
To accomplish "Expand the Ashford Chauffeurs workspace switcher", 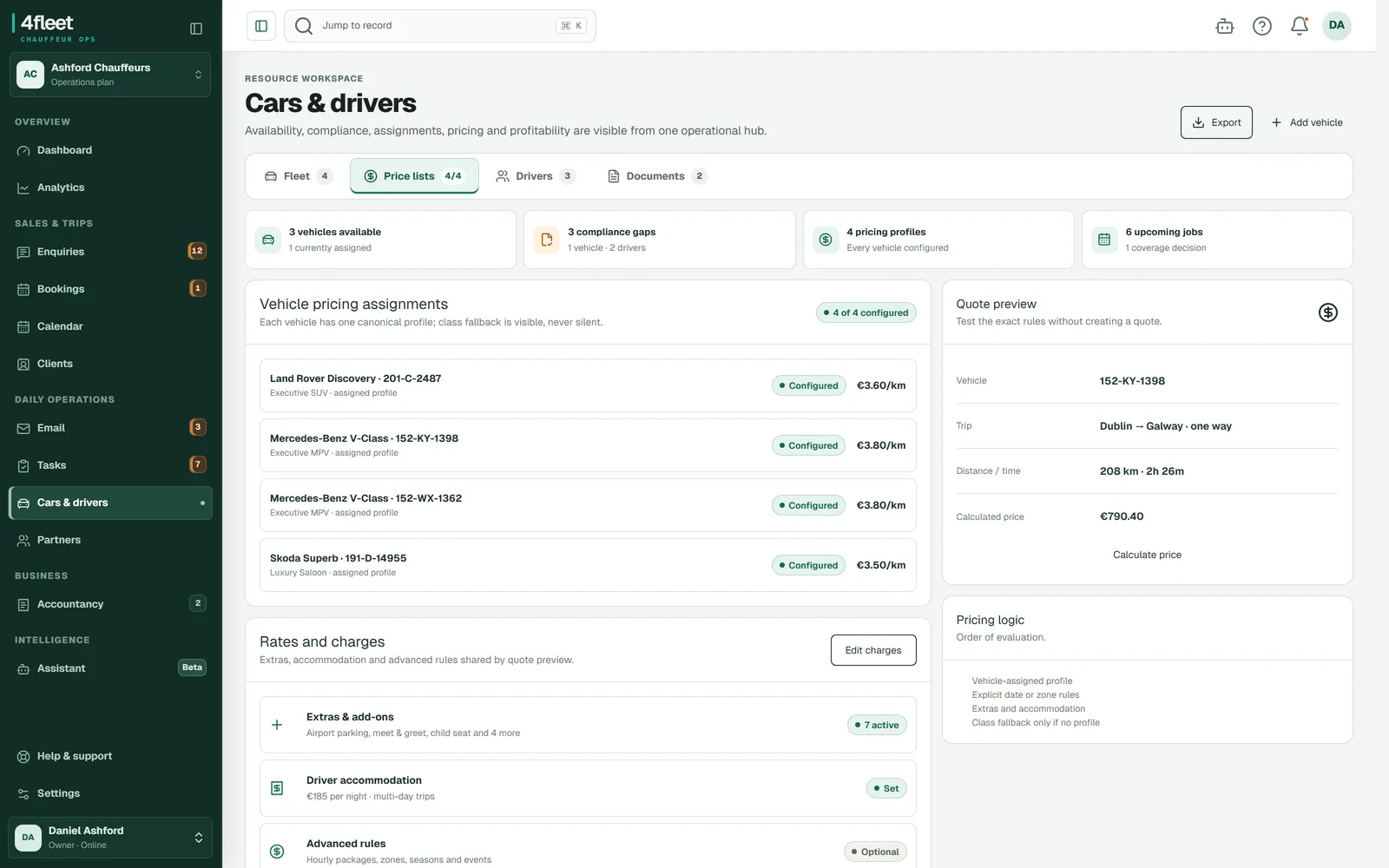I will point(110,75).
